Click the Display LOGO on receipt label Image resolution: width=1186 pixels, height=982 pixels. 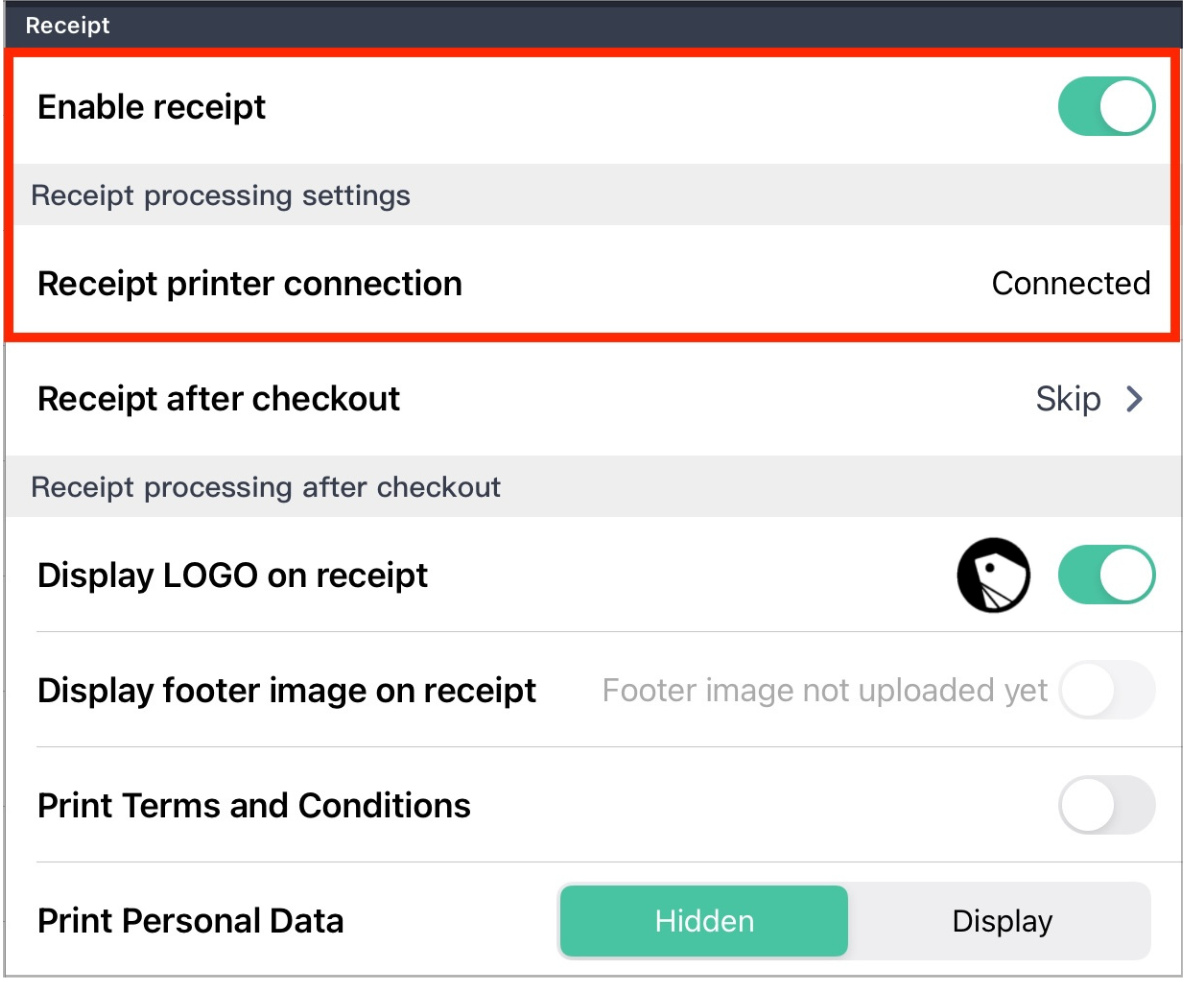pyautogui.click(x=232, y=575)
